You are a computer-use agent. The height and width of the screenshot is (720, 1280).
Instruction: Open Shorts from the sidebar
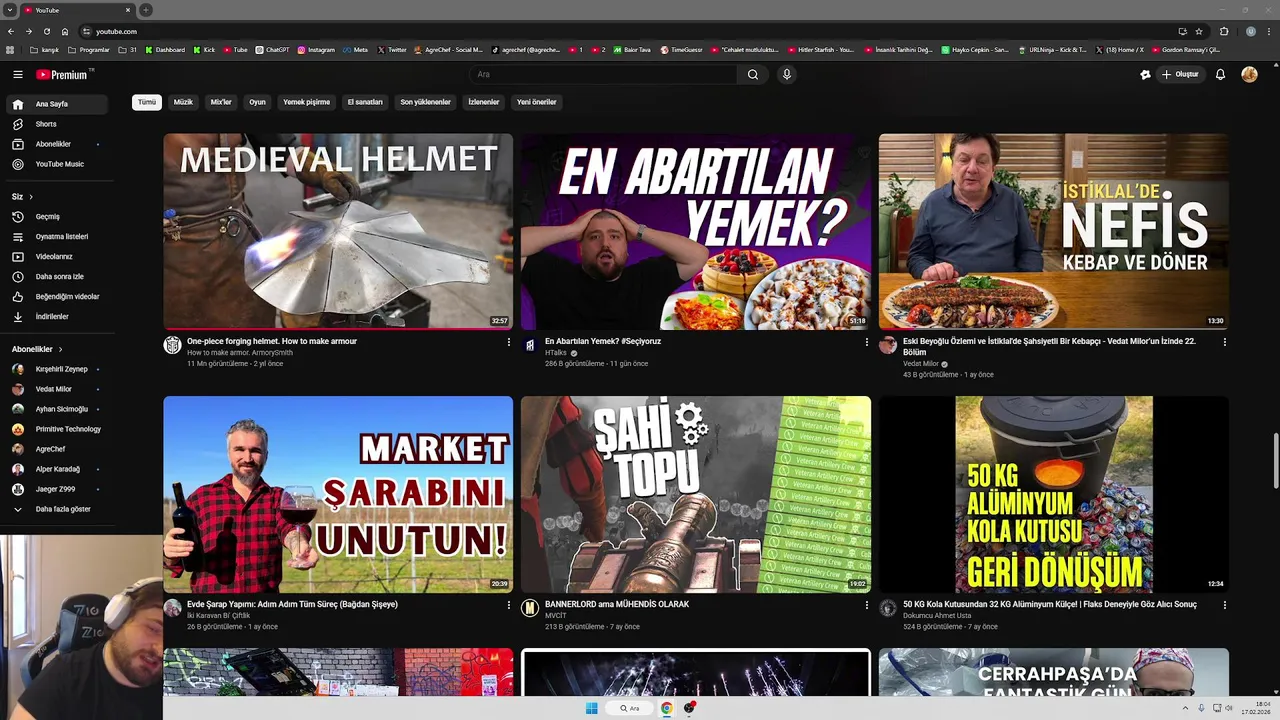pos(56,124)
